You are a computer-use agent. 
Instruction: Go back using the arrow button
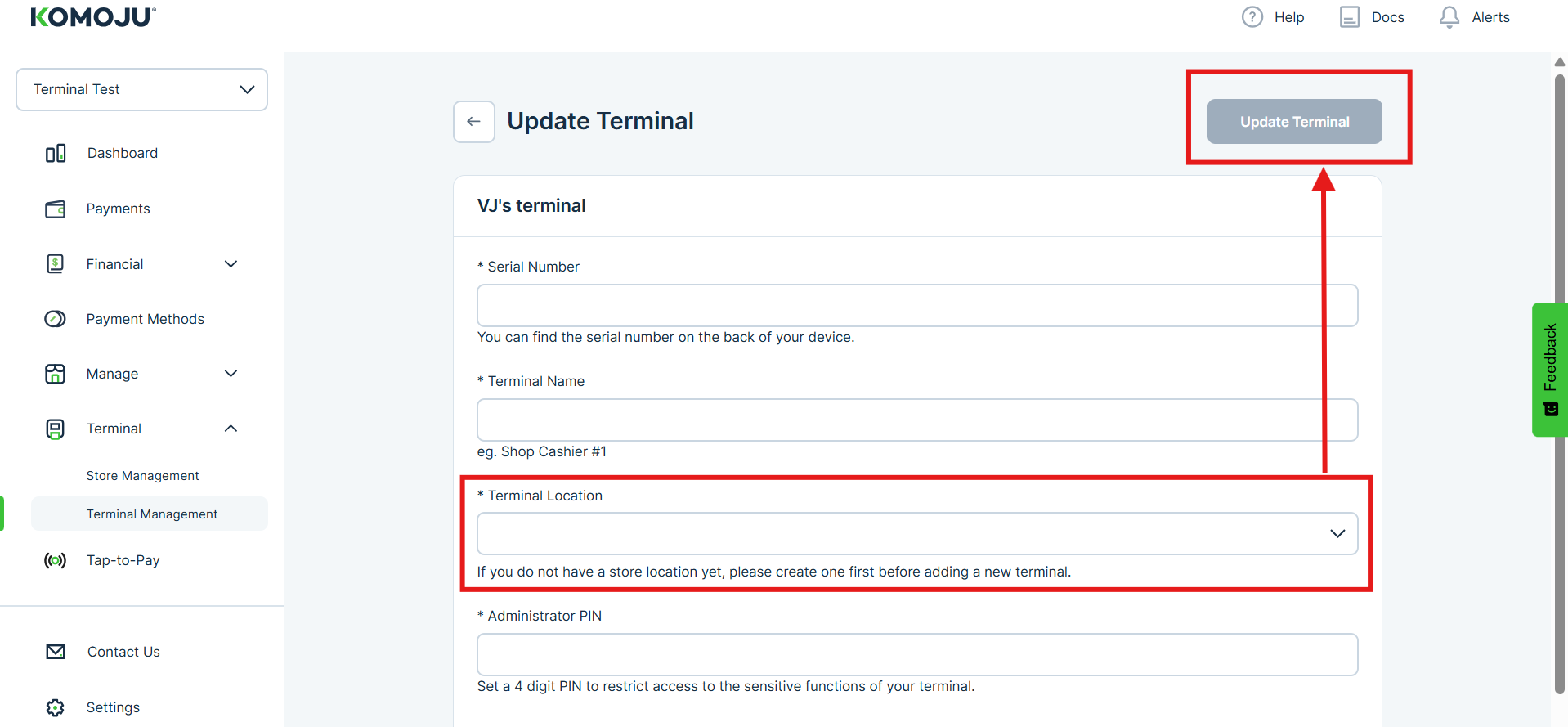point(474,122)
